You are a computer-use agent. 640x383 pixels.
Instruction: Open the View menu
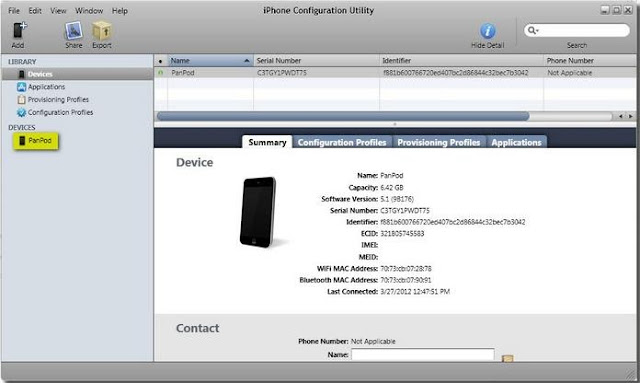click(58, 11)
